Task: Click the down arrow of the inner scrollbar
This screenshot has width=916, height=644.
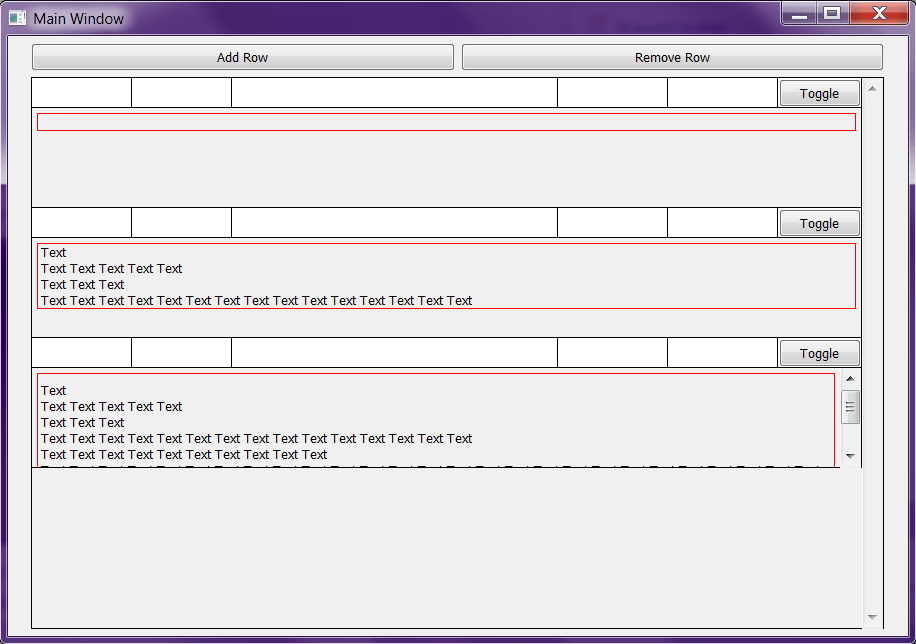Action: pyautogui.click(x=850, y=456)
